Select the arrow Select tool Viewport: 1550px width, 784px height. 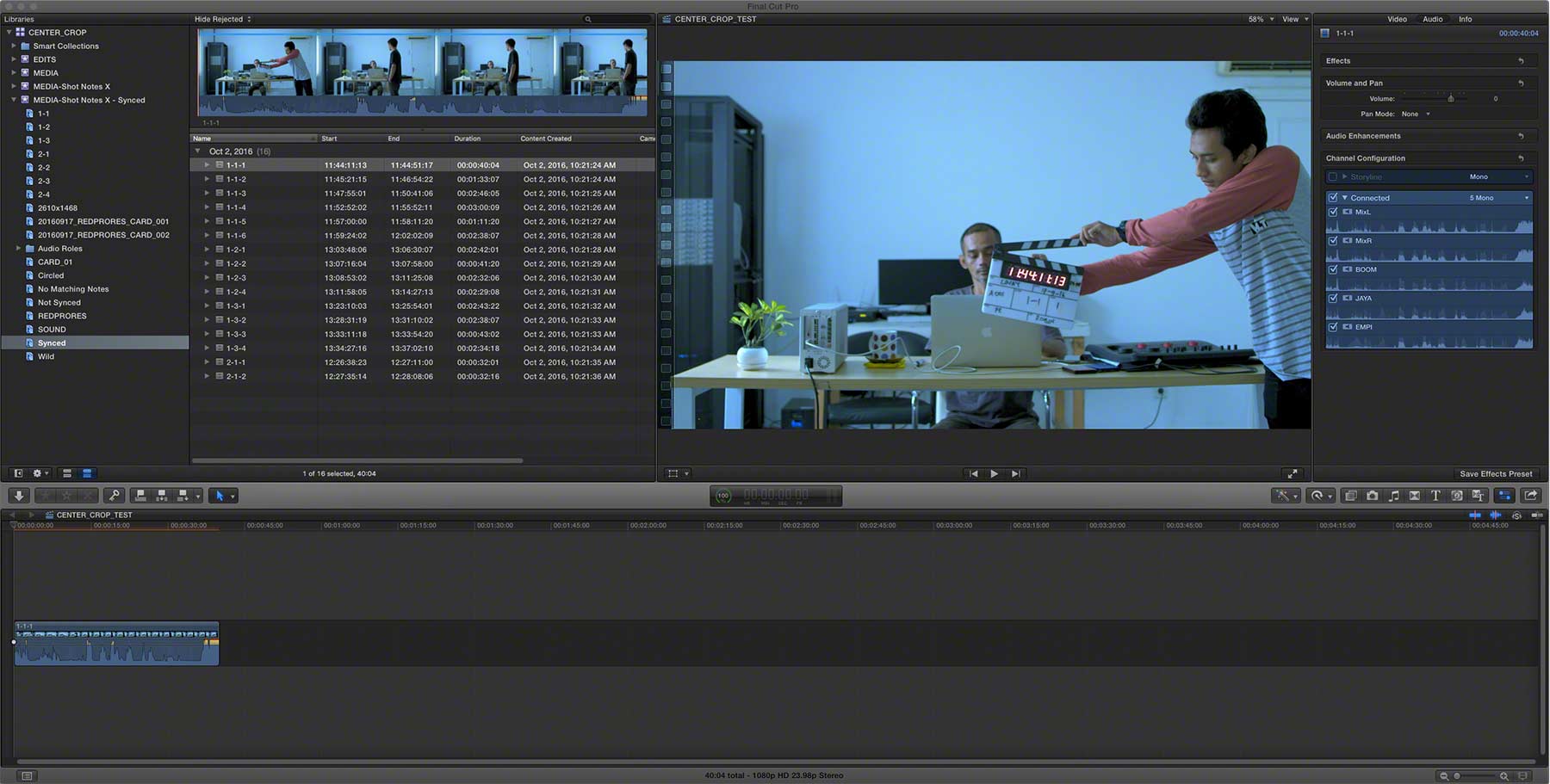(220, 496)
